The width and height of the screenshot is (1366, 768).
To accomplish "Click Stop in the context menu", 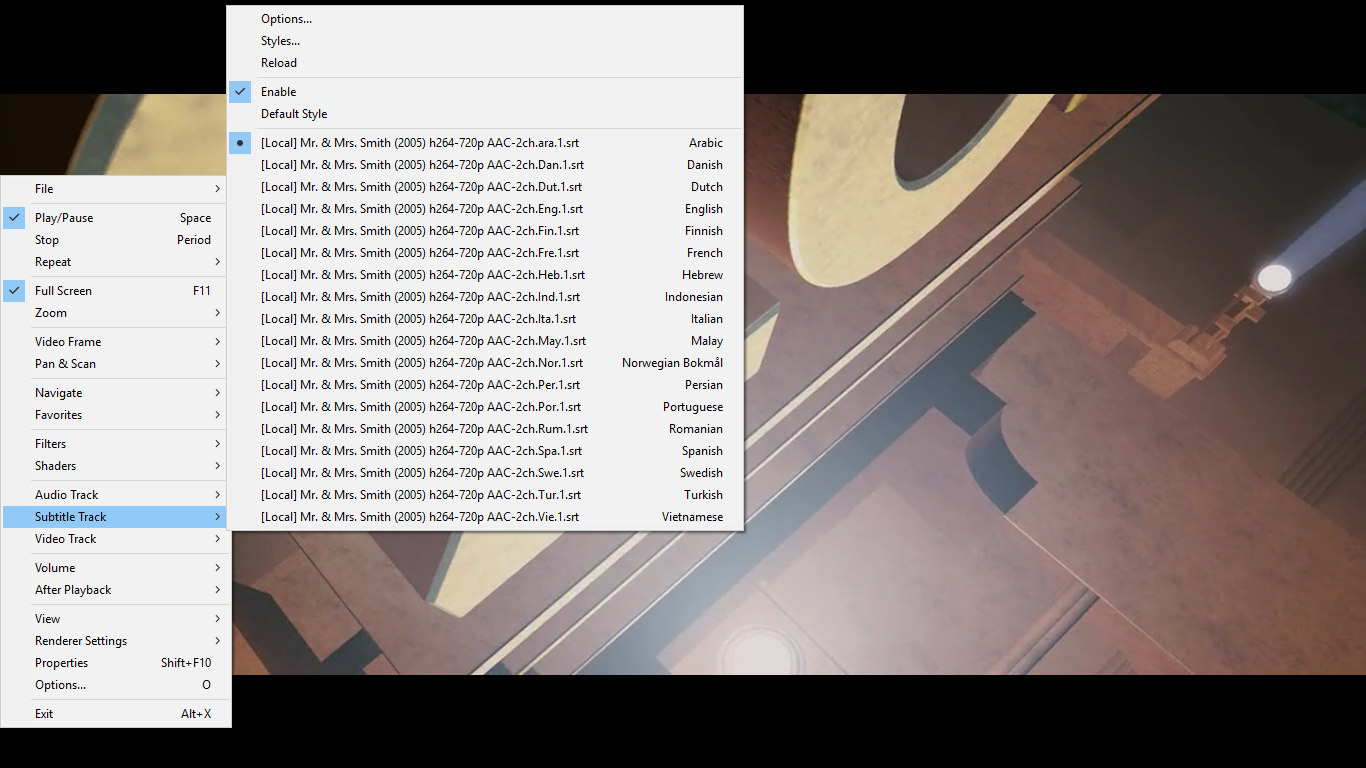I will coord(115,240).
